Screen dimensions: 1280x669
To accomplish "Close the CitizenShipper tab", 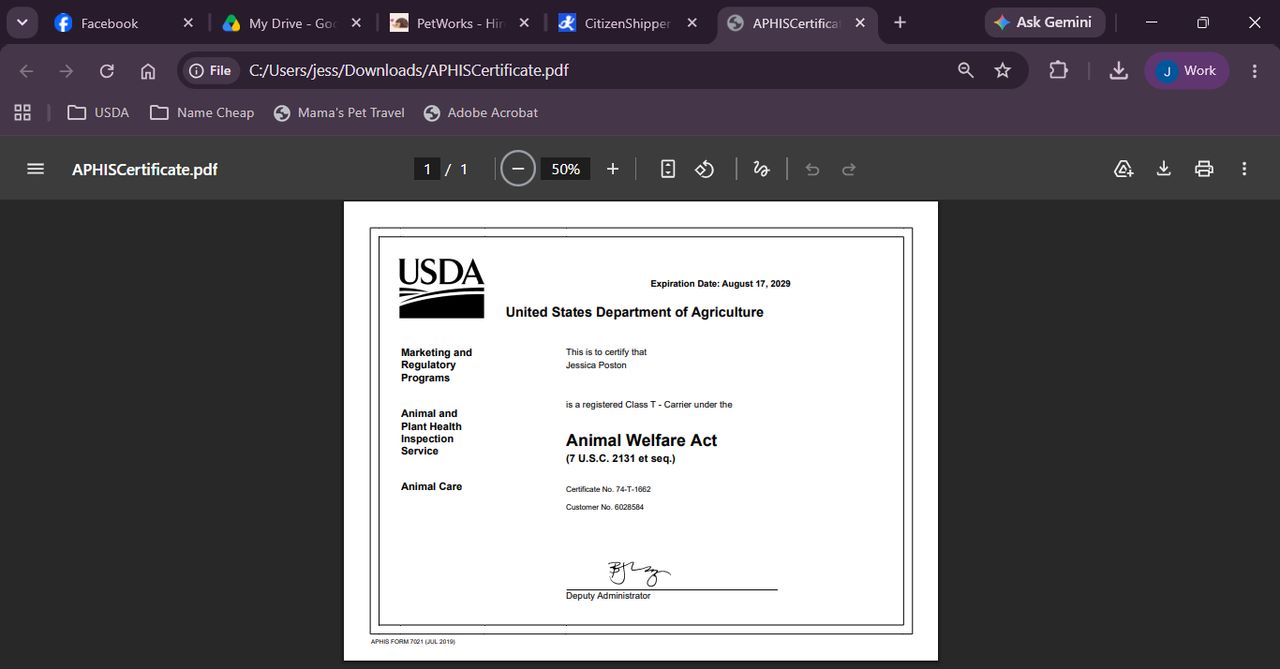I will pos(692,23).
